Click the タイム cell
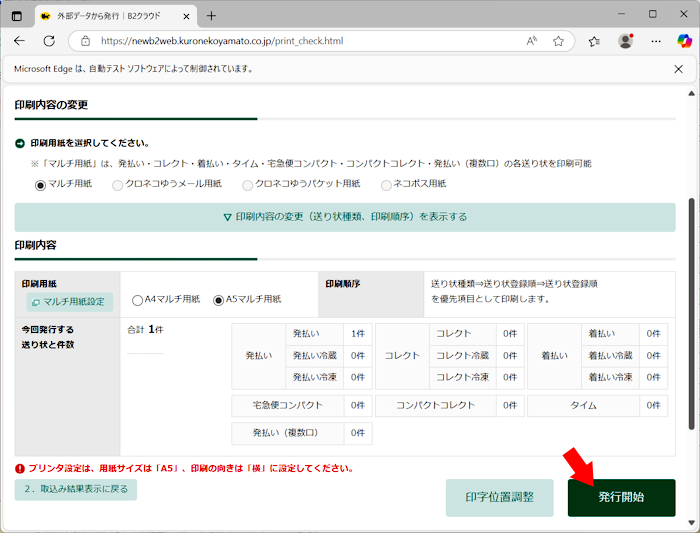The width and height of the screenshot is (700, 533). 583,405
